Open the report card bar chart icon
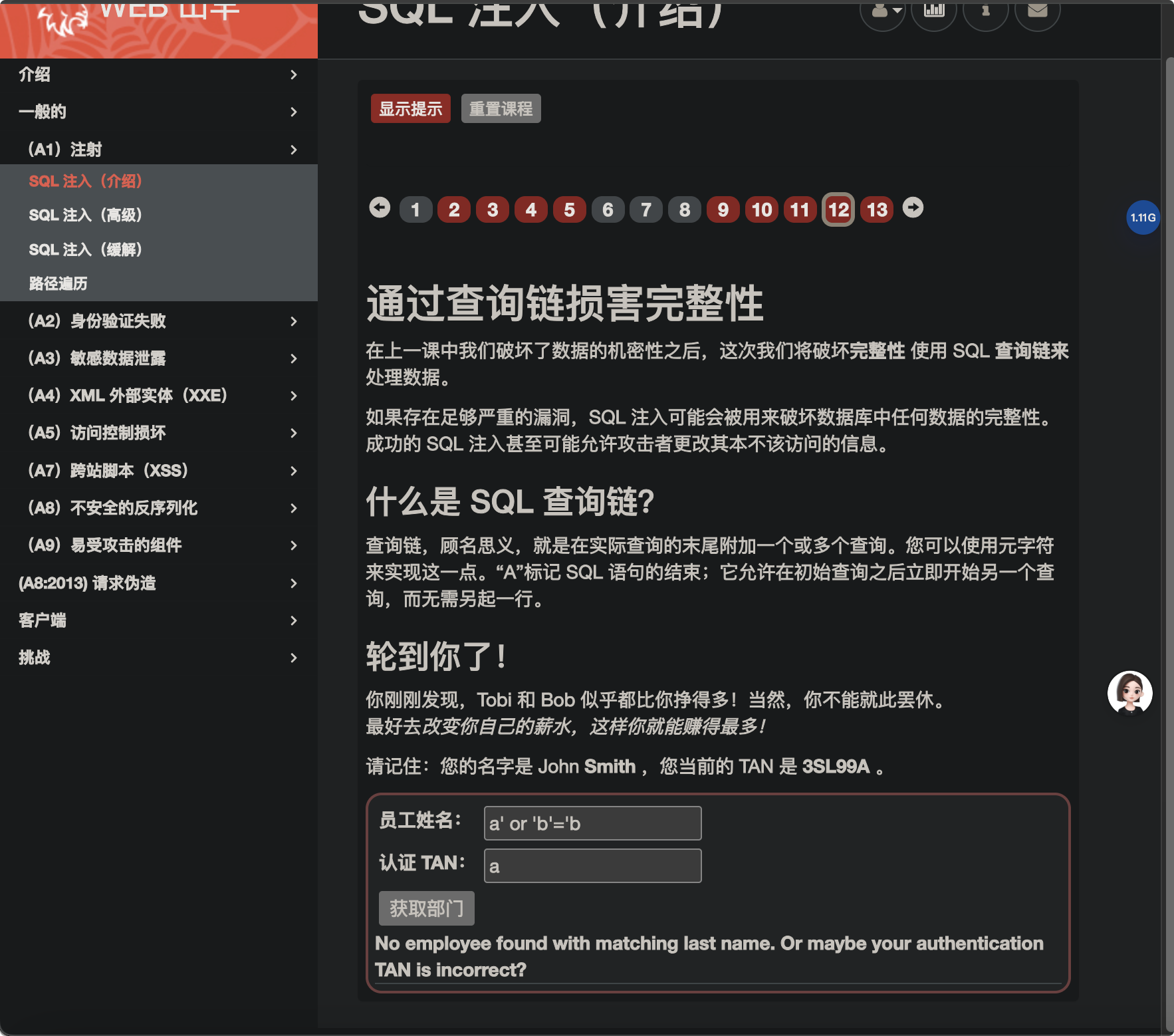Screen dimensions: 1174x1036 coord(934,11)
